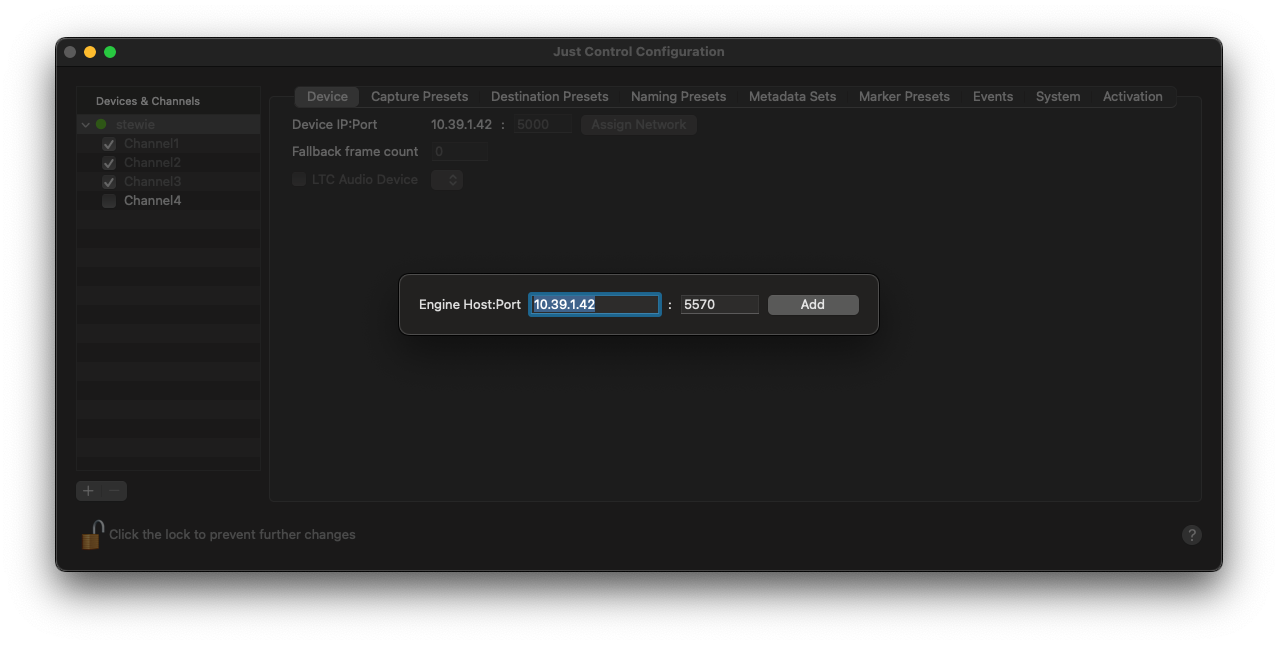The height and width of the screenshot is (645, 1278).
Task: Click the Fallback frame count field
Action: (460, 152)
